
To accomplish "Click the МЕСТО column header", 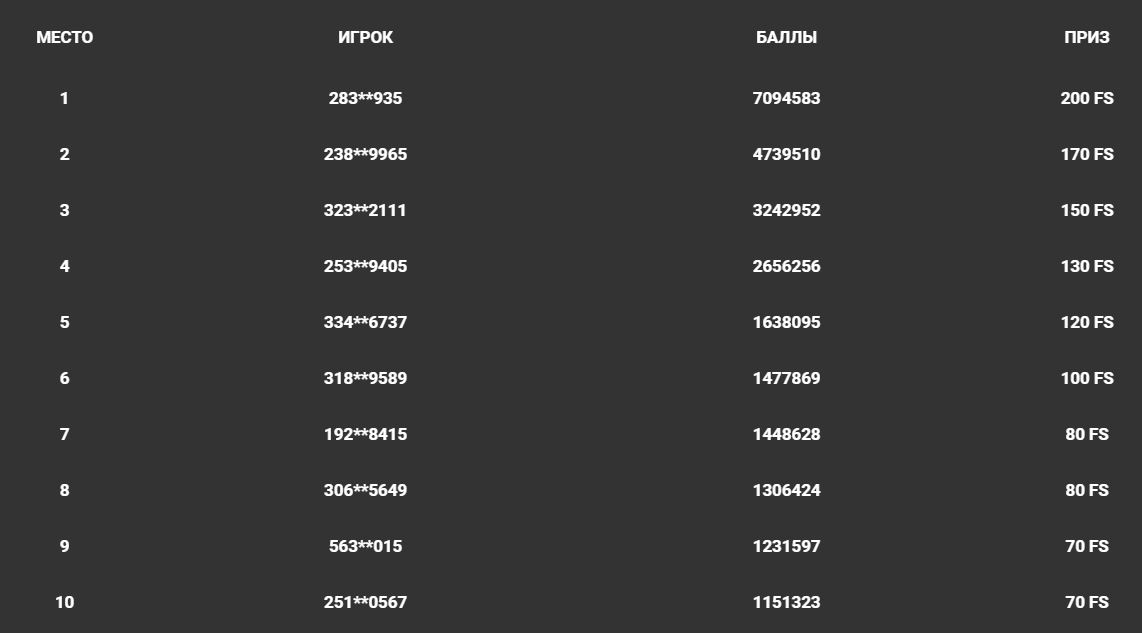I will tap(64, 38).
